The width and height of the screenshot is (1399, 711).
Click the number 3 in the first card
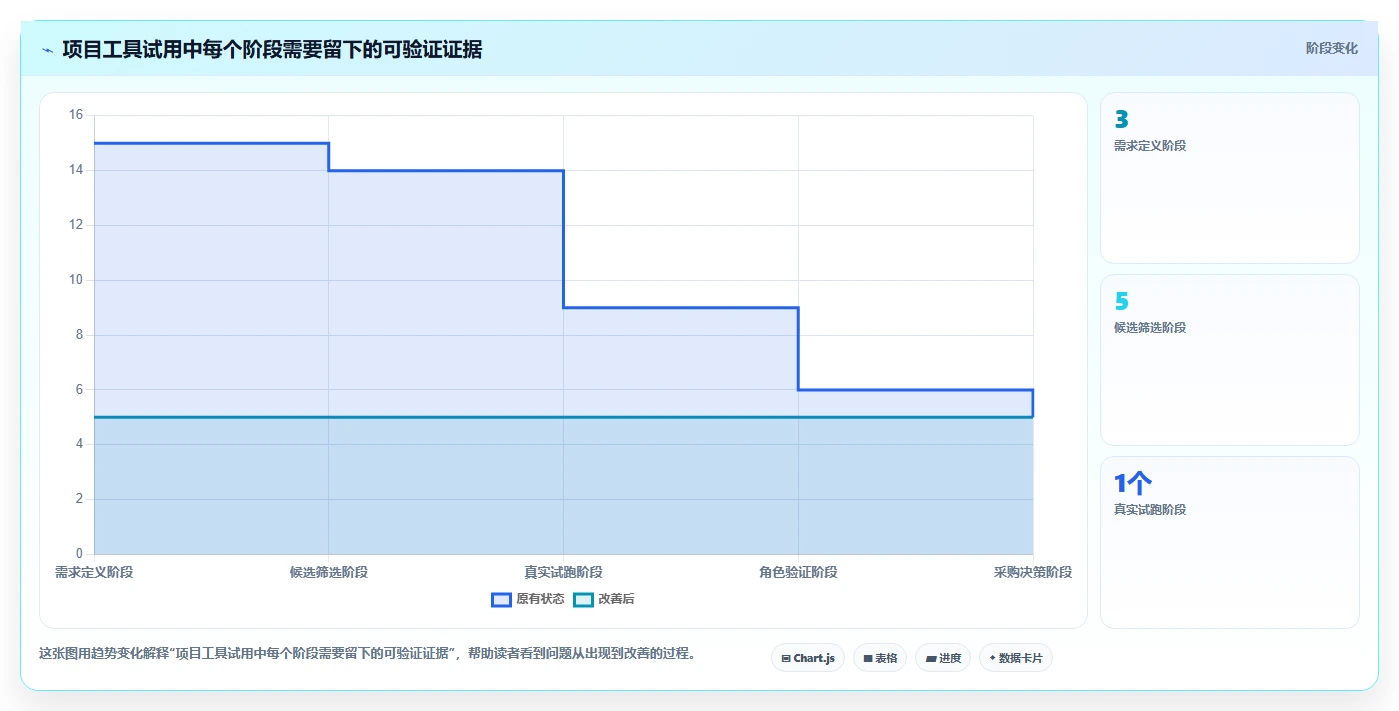1121,119
